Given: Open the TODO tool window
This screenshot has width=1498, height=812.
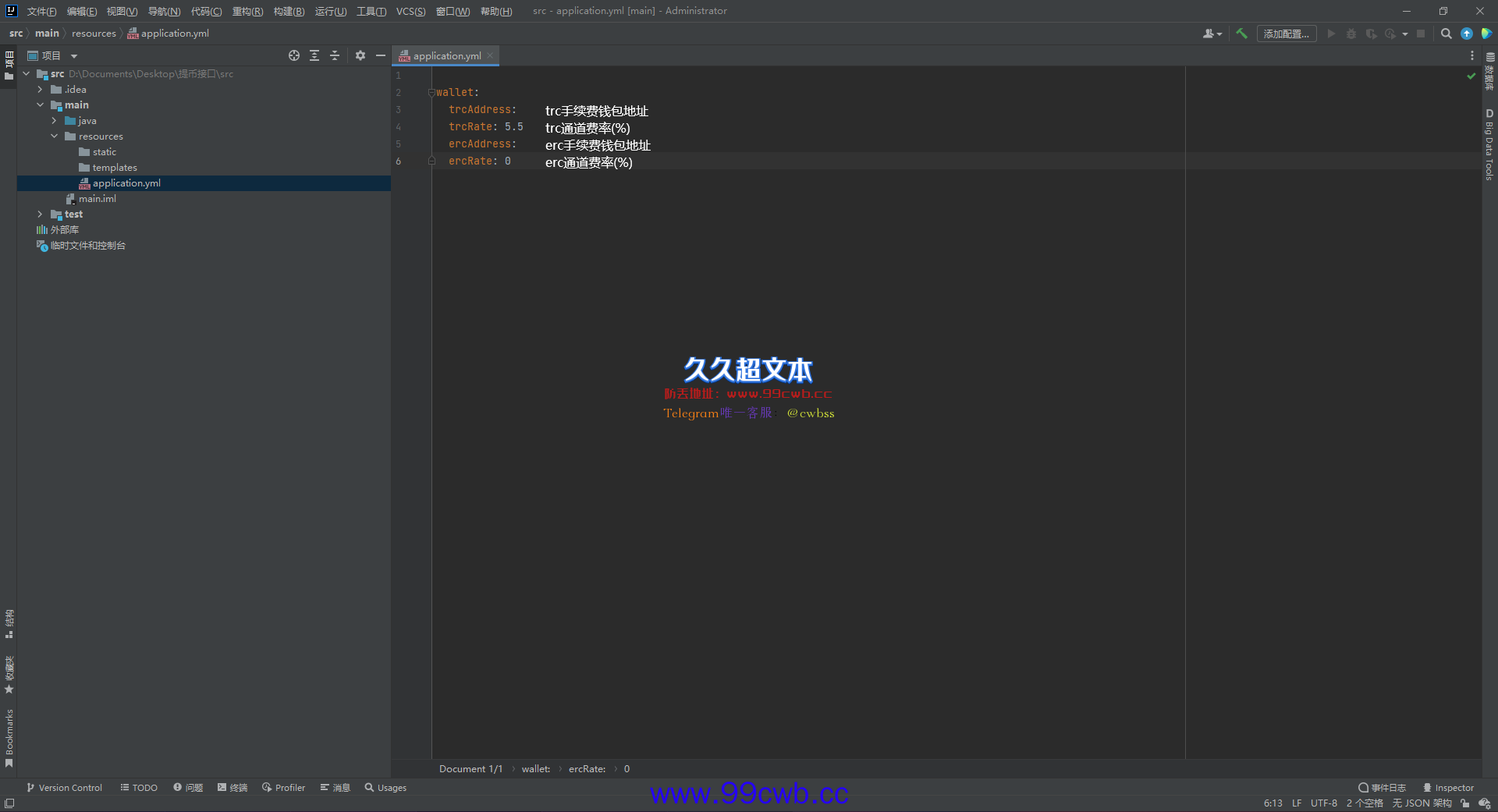Looking at the screenshot, I should coord(139,788).
